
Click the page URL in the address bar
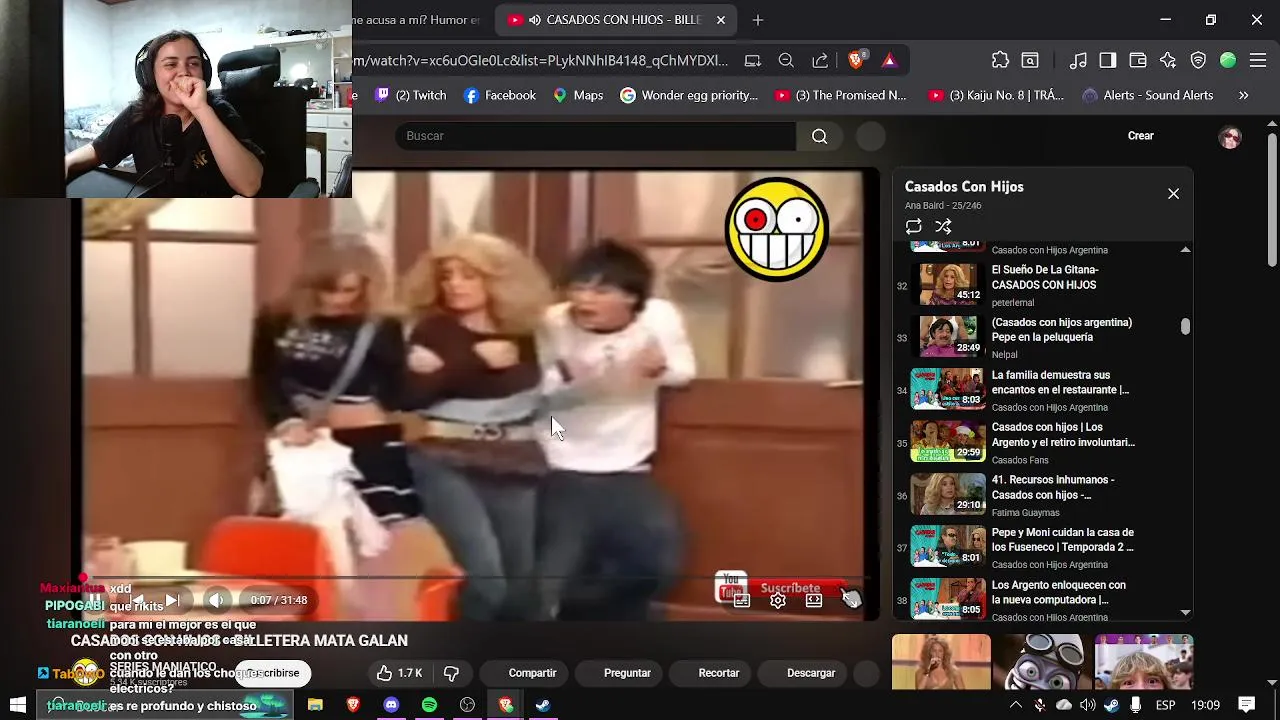(x=540, y=60)
